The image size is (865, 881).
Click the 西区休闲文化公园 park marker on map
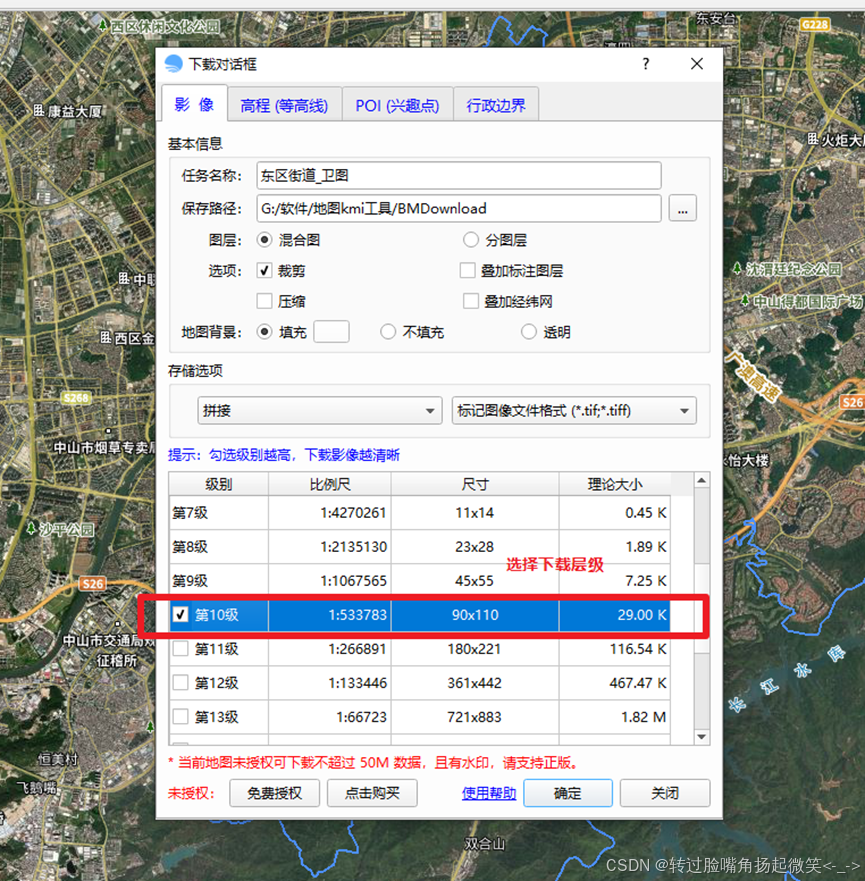(x=103, y=26)
